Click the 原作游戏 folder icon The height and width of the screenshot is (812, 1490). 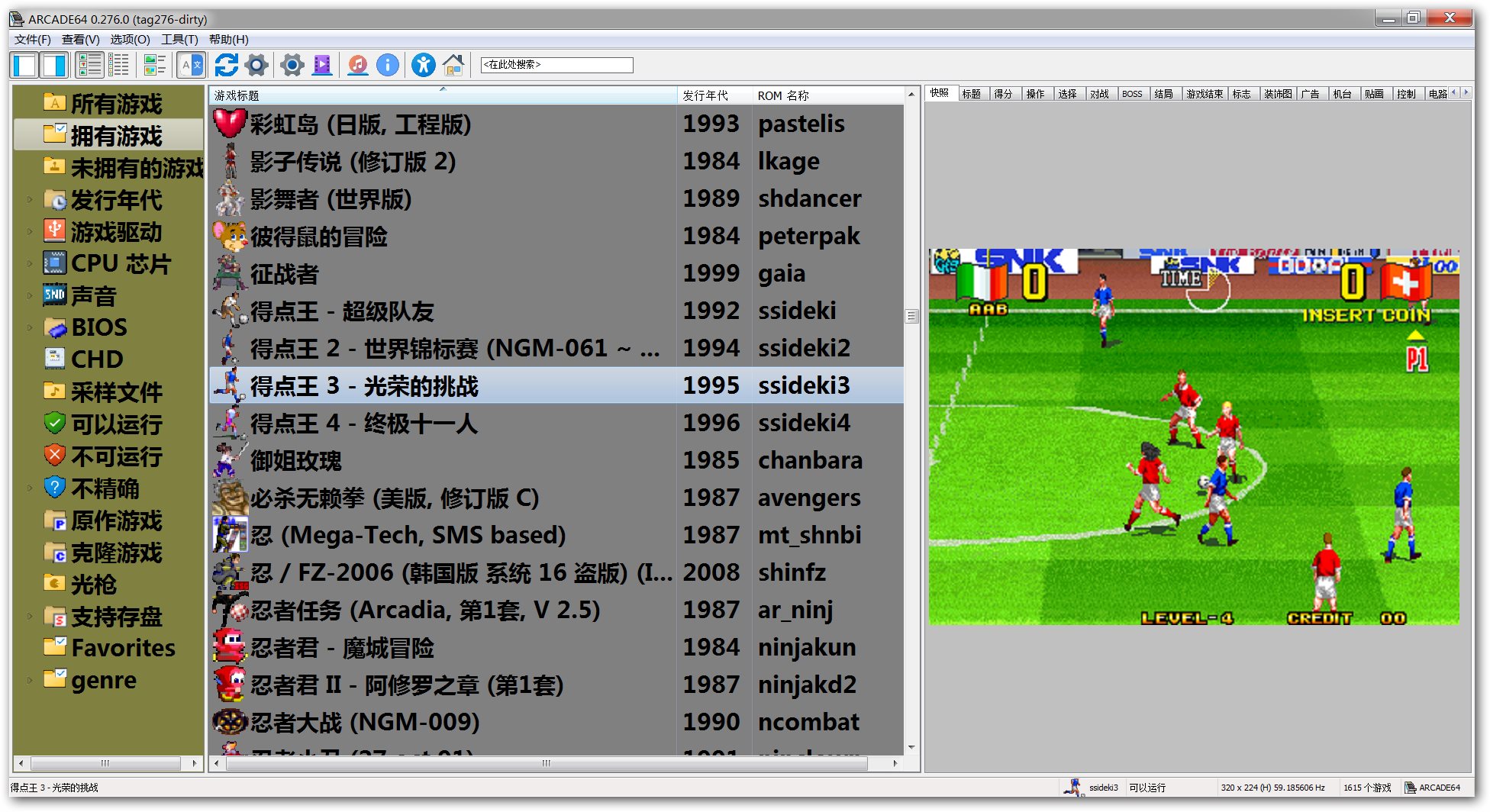coord(55,520)
